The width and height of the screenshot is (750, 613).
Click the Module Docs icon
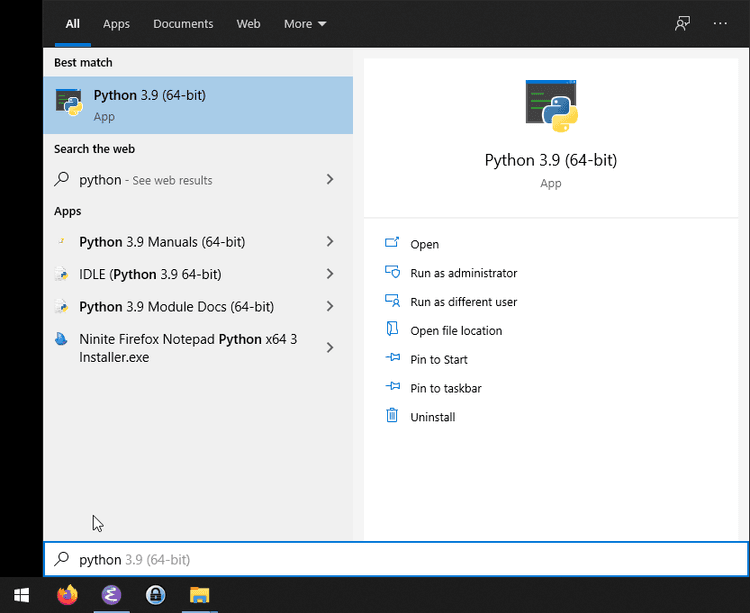click(61, 306)
